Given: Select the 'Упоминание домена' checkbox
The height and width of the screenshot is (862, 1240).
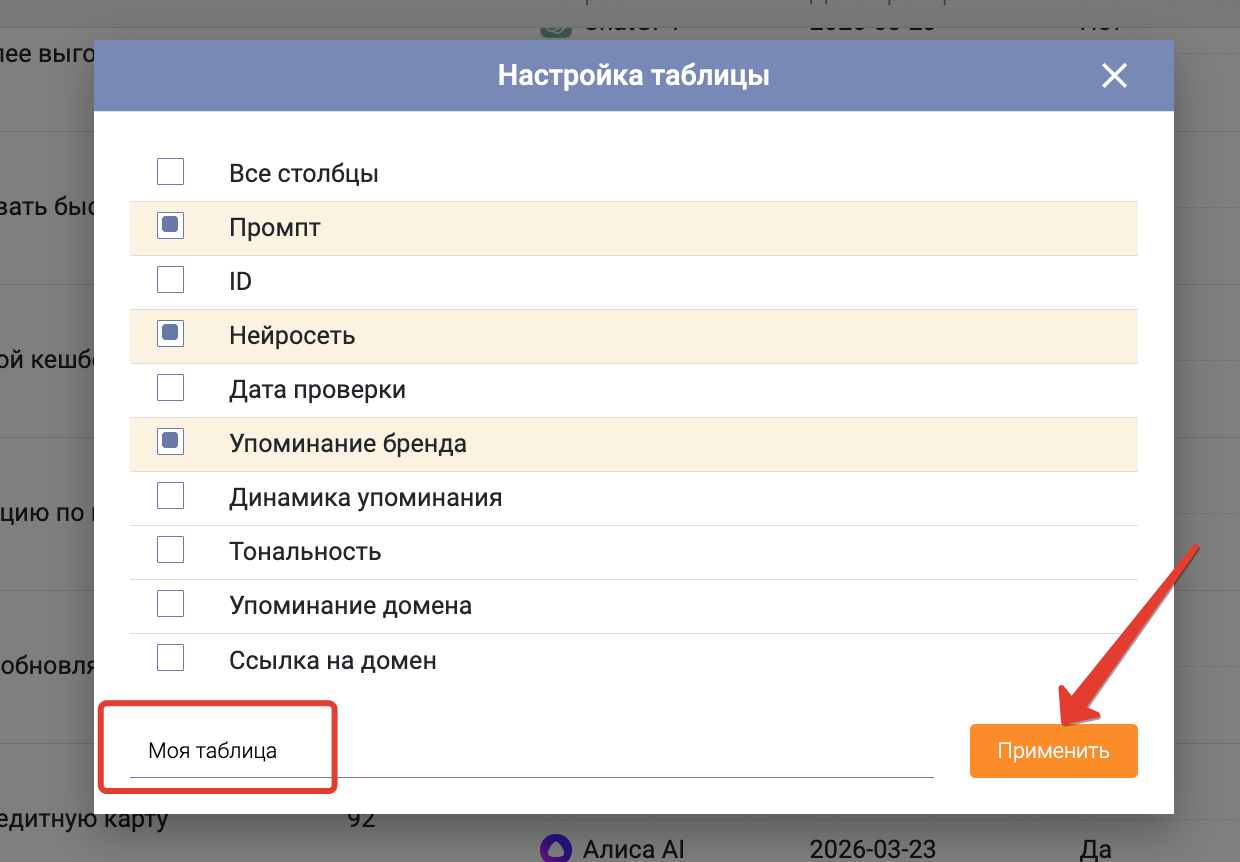Looking at the screenshot, I should [171, 605].
